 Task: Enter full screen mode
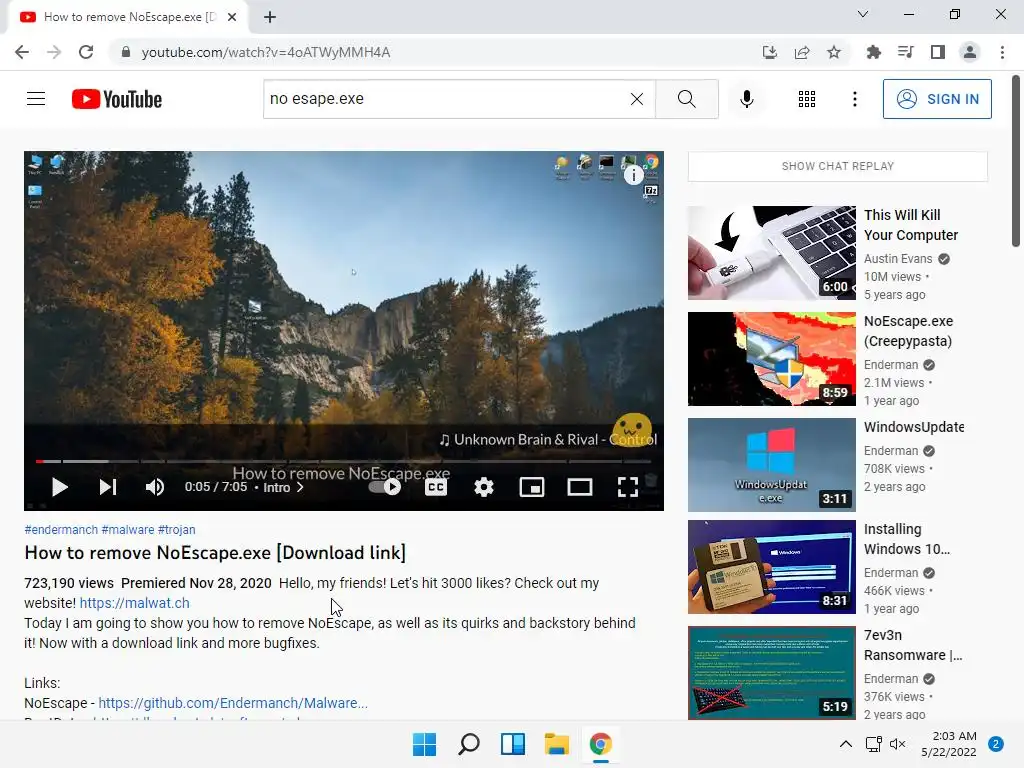(628, 487)
